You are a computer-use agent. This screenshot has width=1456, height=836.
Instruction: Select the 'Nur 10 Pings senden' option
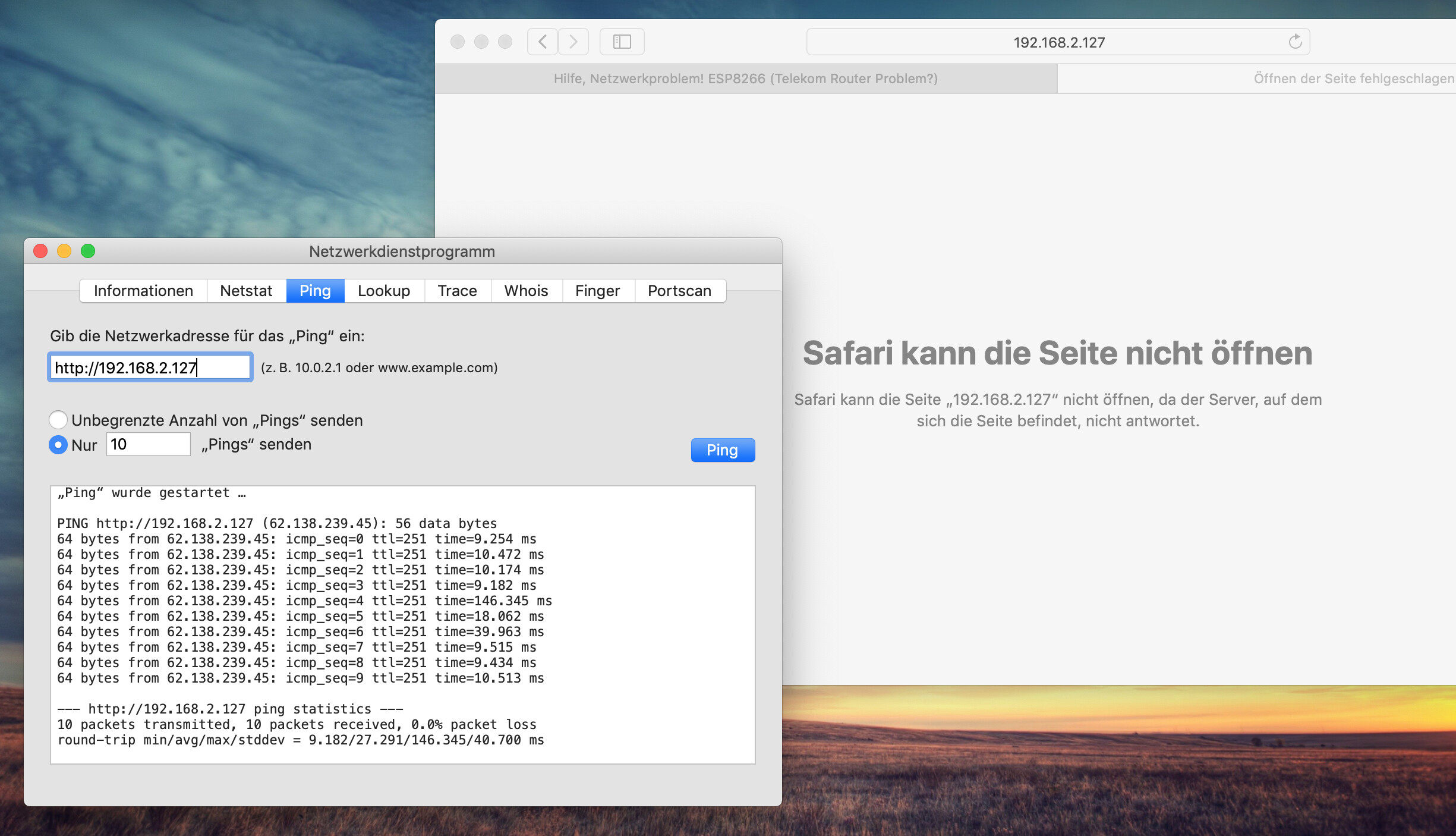[58, 444]
